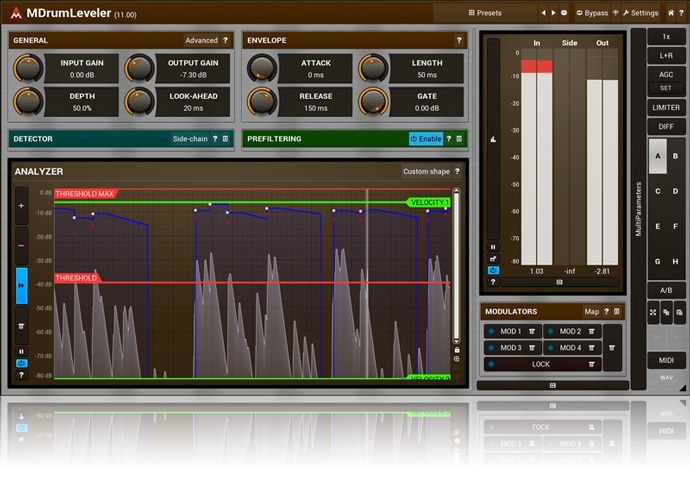Open the Presets dropdown
This screenshot has width=690, height=478.
tap(485, 13)
